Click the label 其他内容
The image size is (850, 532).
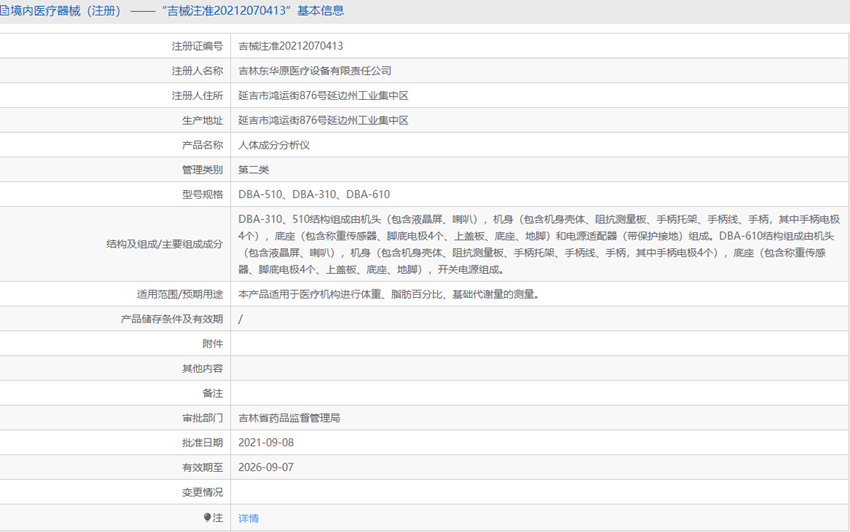pos(202,369)
